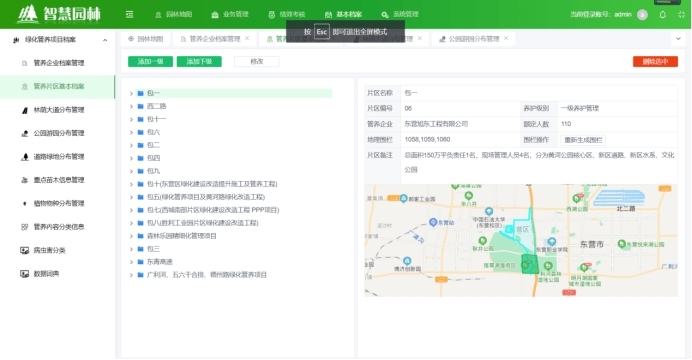Screen dimensions: 692x360
Task: Click the 公园游园分布管理 sidebar icon
Action: (x=25, y=133)
